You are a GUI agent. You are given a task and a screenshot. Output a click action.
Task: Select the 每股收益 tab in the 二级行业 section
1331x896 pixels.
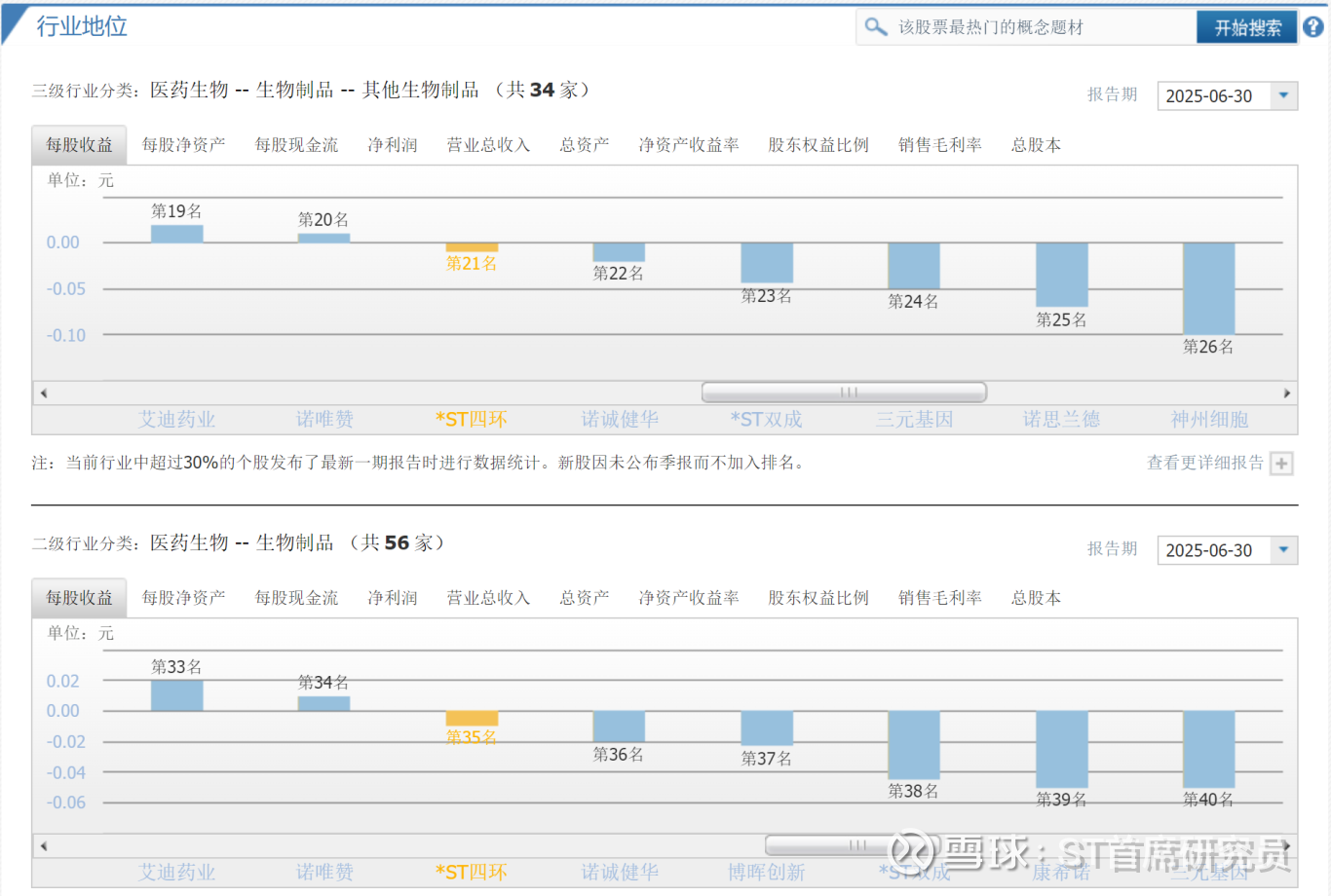pyautogui.click(x=80, y=598)
